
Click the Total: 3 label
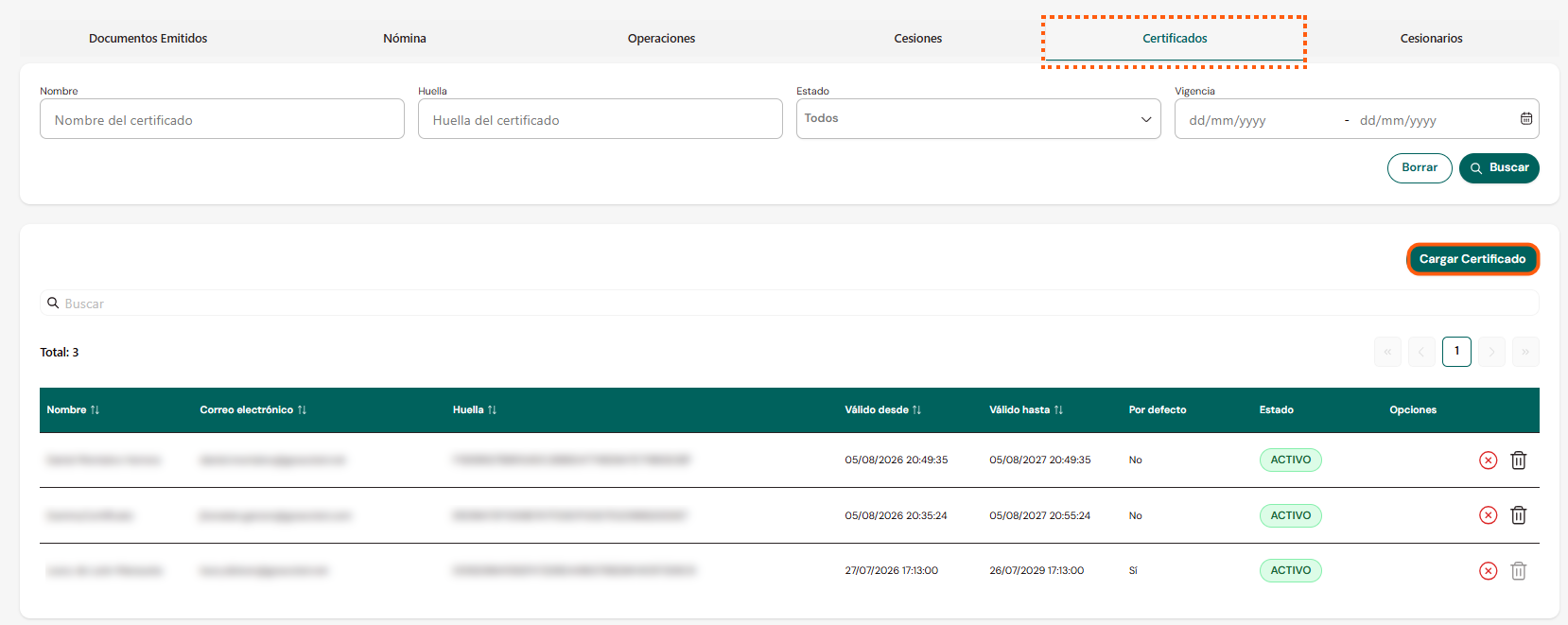60,353
